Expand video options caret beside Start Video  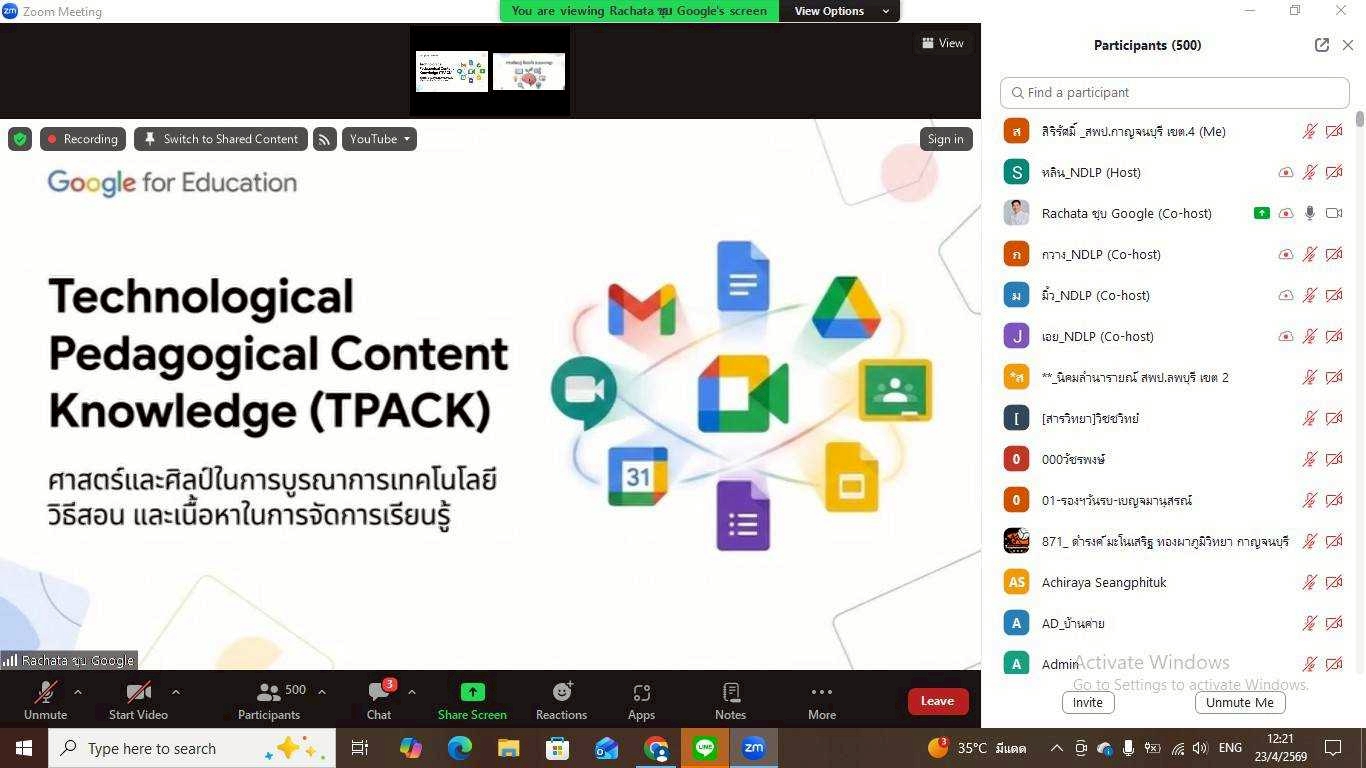(176, 692)
